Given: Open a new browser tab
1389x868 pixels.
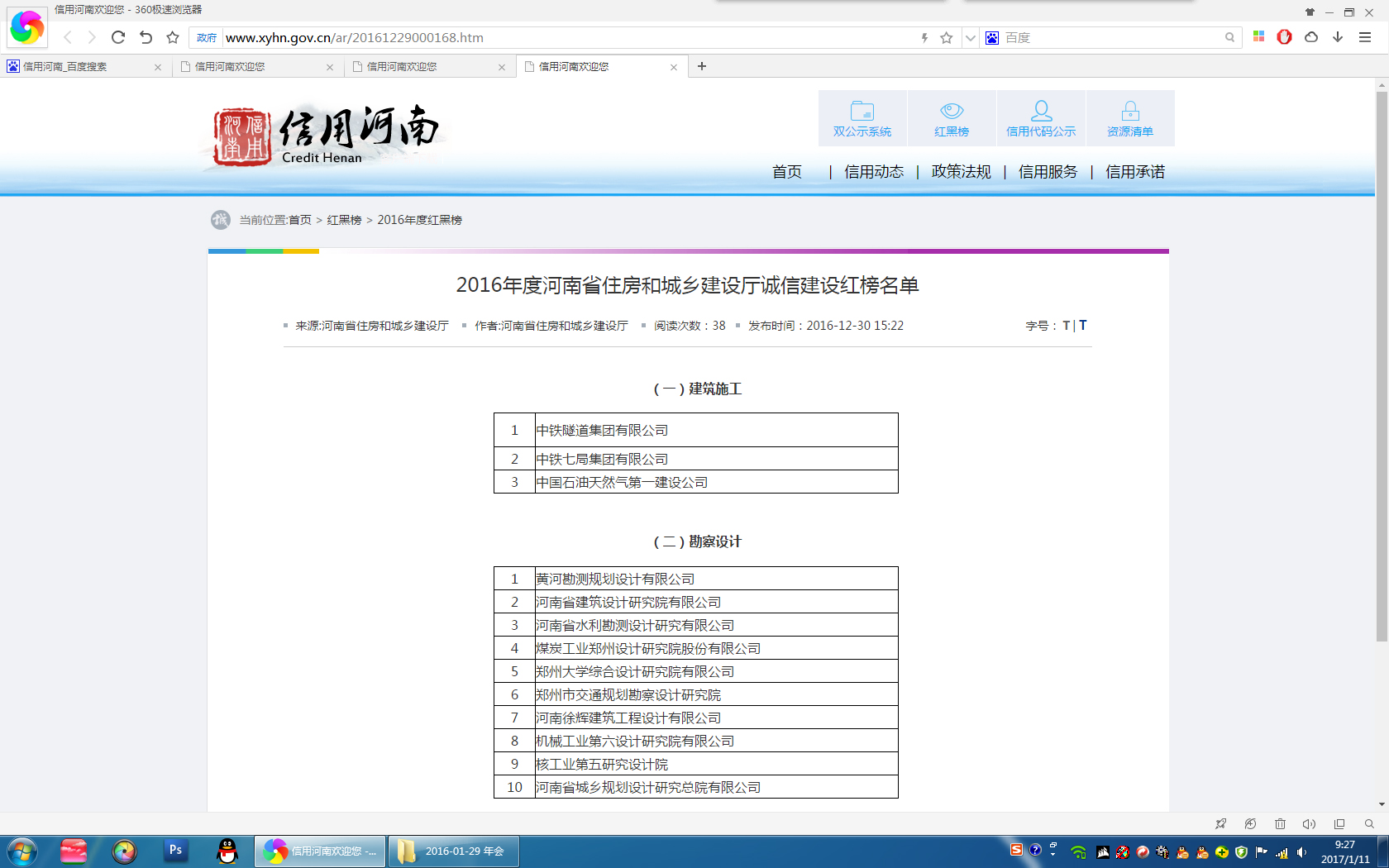Looking at the screenshot, I should (702, 66).
